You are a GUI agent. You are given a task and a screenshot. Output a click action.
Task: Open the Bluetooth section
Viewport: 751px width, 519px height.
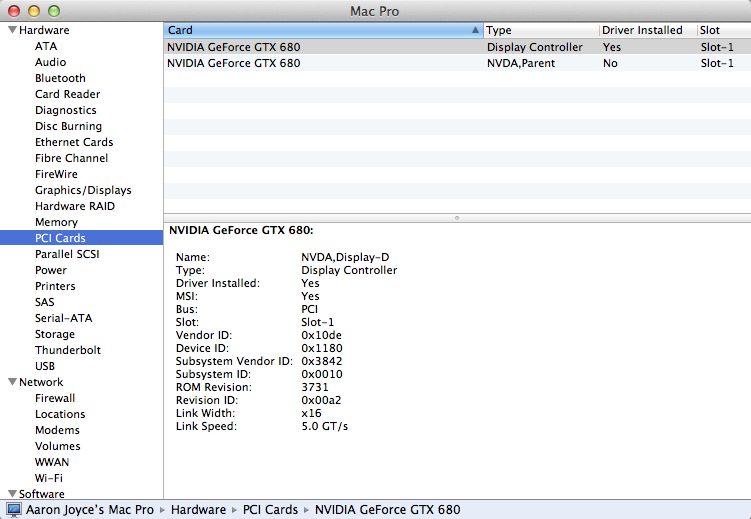(60, 78)
